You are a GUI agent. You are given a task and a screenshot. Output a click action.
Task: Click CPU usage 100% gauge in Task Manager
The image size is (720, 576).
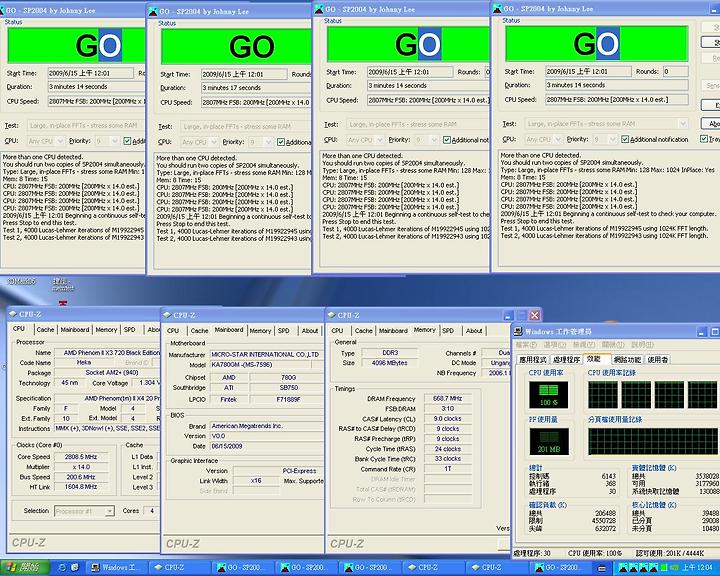[x=548, y=394]
